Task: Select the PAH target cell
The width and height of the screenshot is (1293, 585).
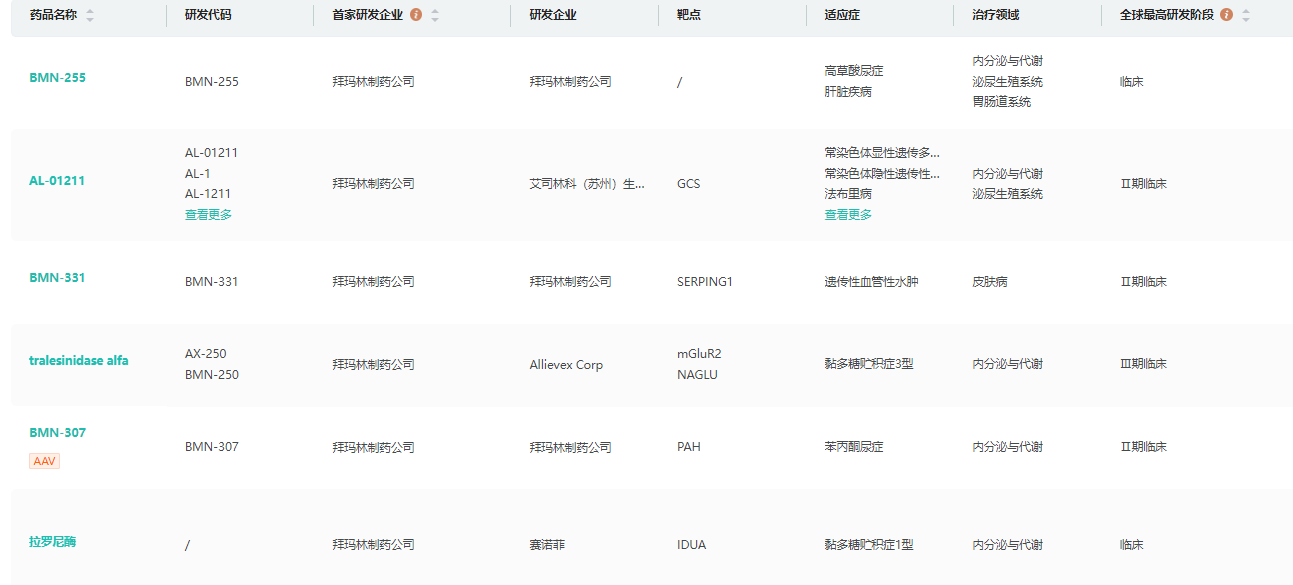Action: [x=689, y=447]
